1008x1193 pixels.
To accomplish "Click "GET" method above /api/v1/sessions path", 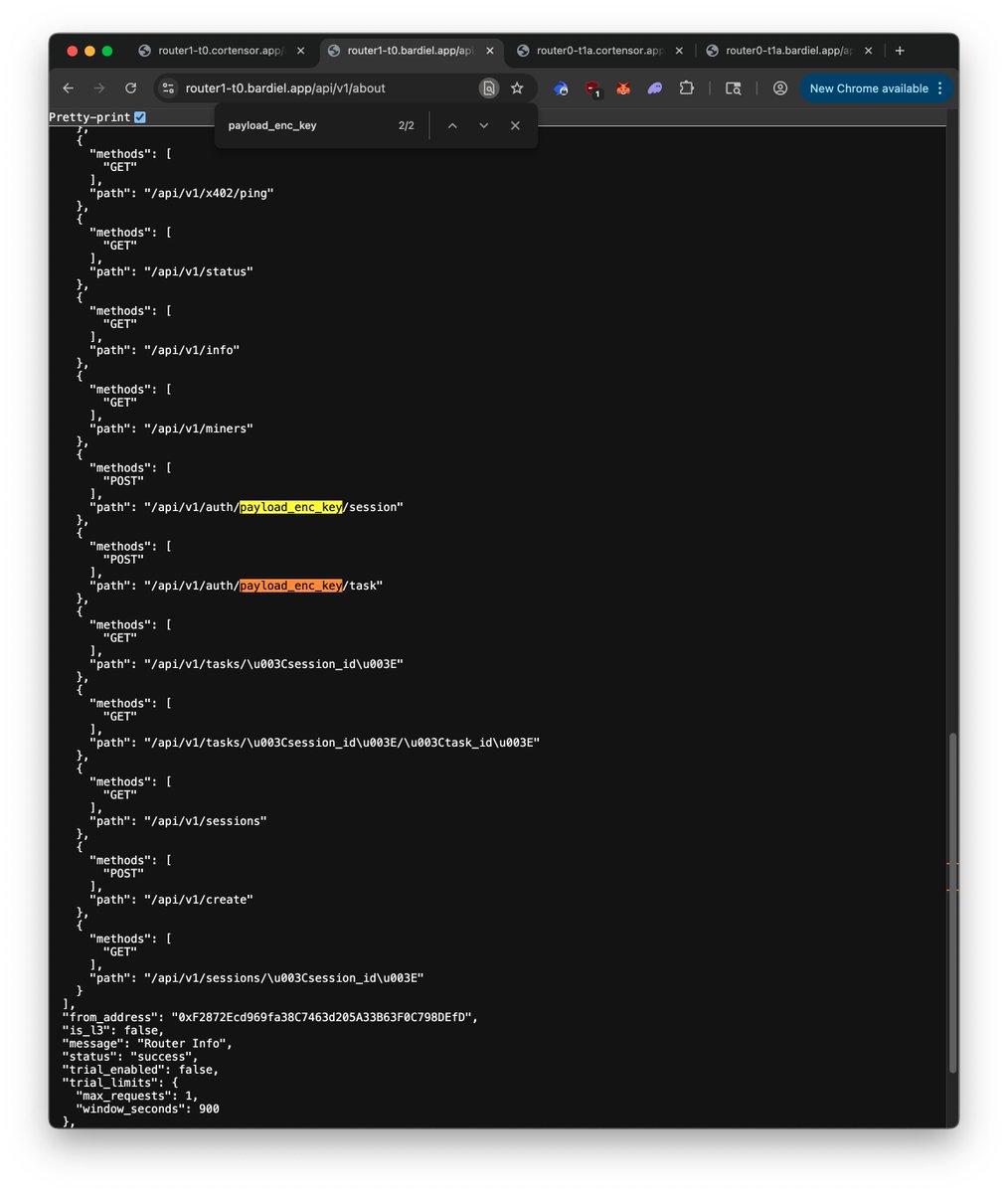I will coord(120,795).
